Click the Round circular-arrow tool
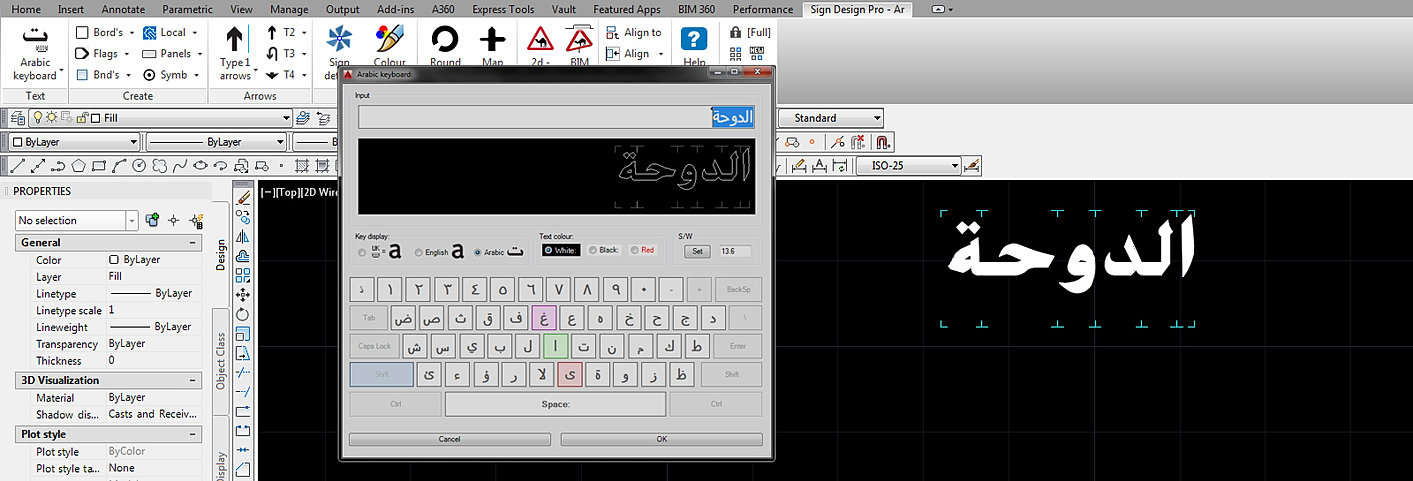1413x481 pixels. [445, 46]
